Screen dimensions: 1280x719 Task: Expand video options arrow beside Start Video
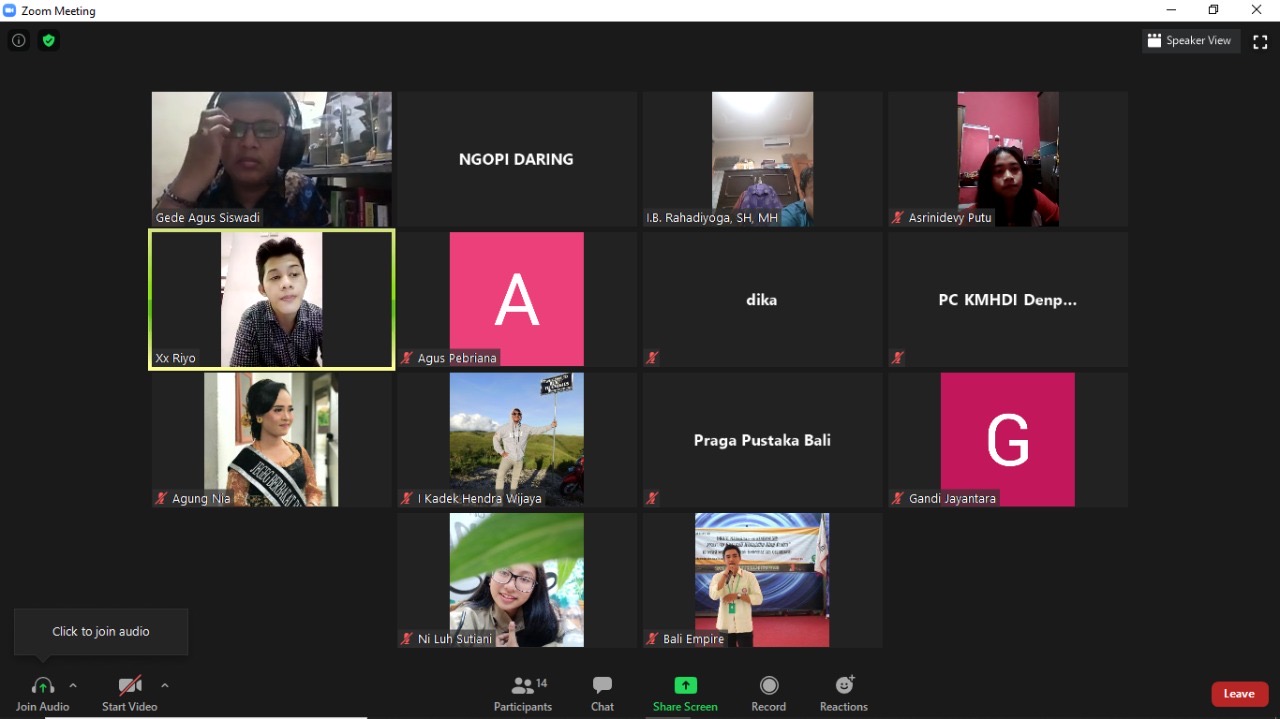pos(165,685)
